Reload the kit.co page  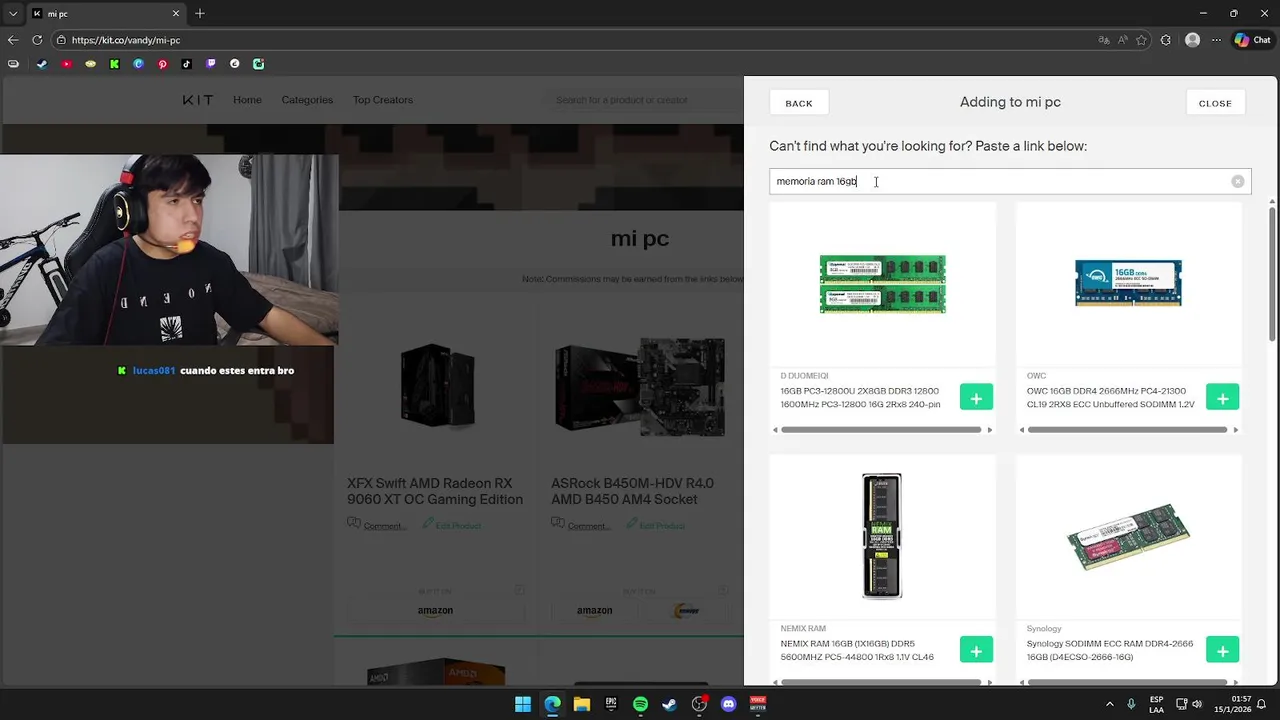coord(37,40)
